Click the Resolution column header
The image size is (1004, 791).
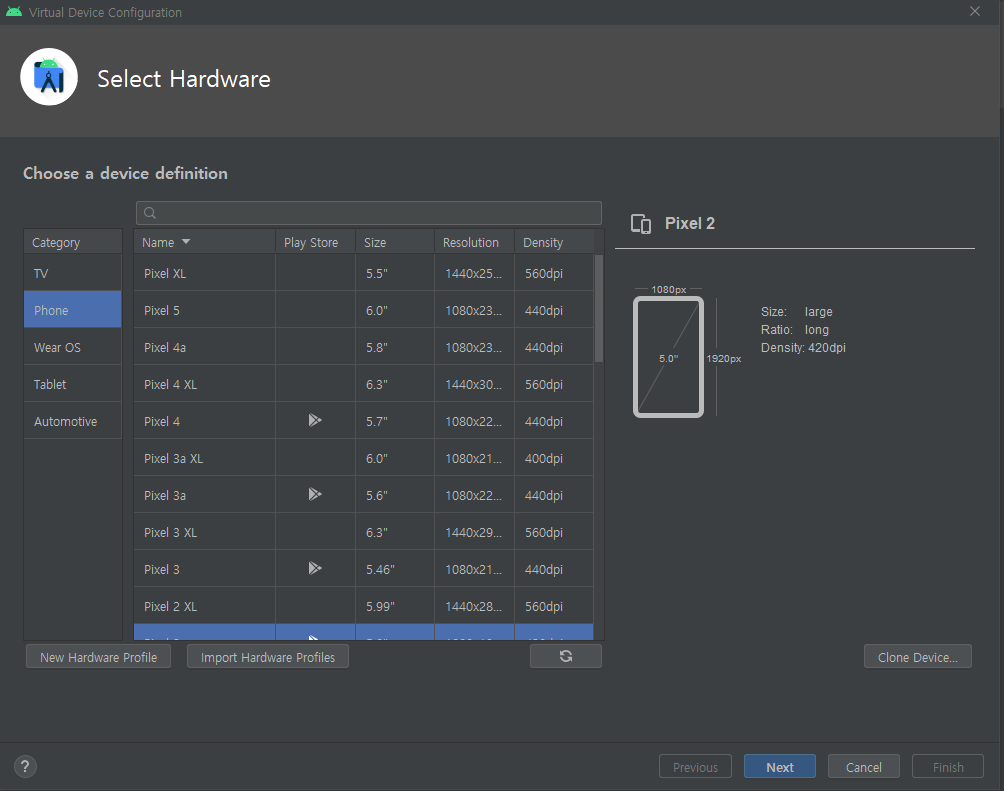click(474, 242)
